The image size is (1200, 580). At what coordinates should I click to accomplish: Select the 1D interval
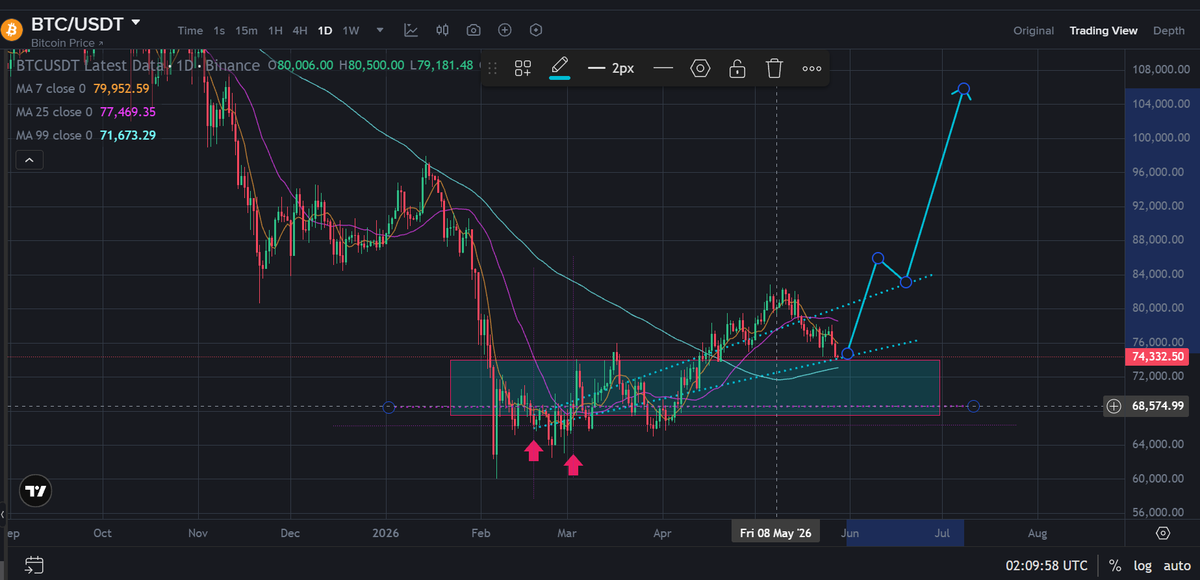pos(325,31)
